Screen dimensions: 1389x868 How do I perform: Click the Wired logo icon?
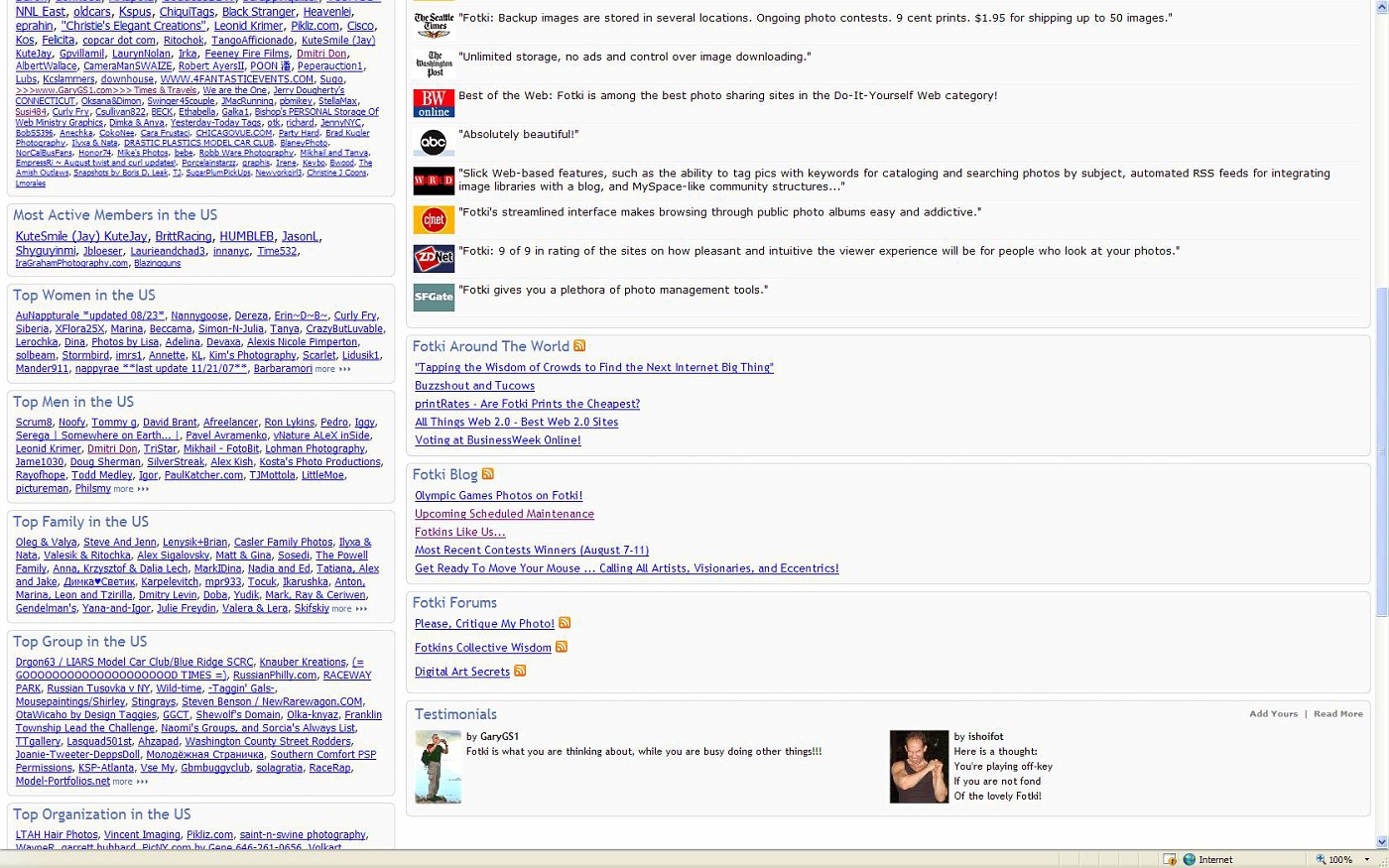pos(434,181)
